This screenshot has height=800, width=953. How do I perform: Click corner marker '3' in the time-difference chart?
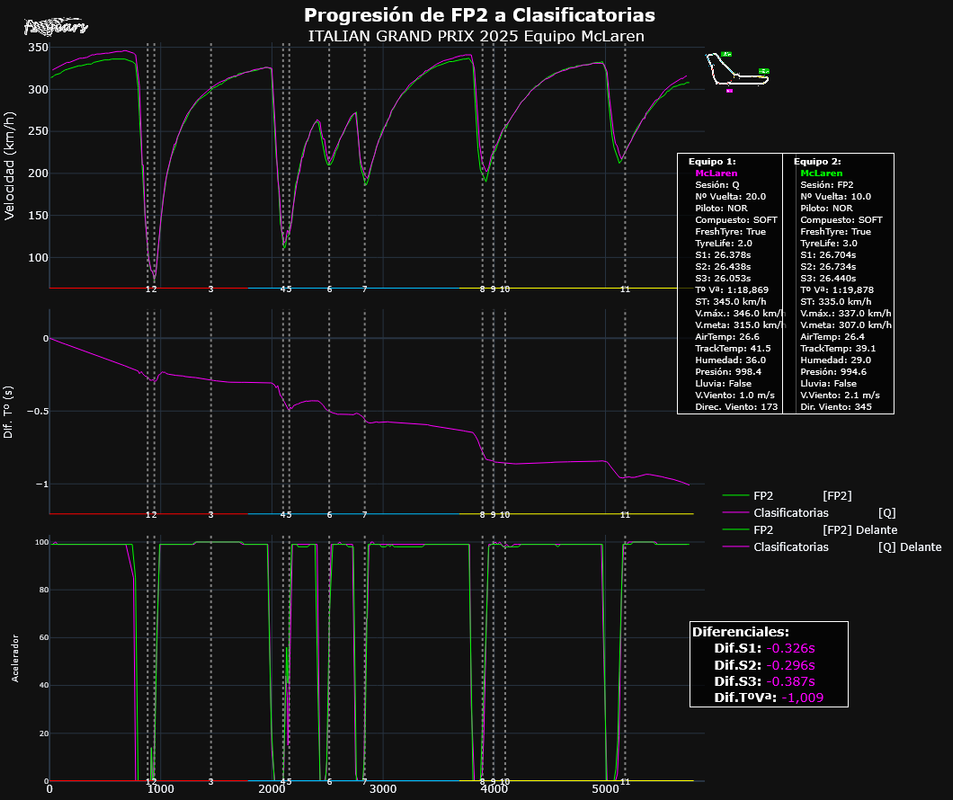pos(211,515)
